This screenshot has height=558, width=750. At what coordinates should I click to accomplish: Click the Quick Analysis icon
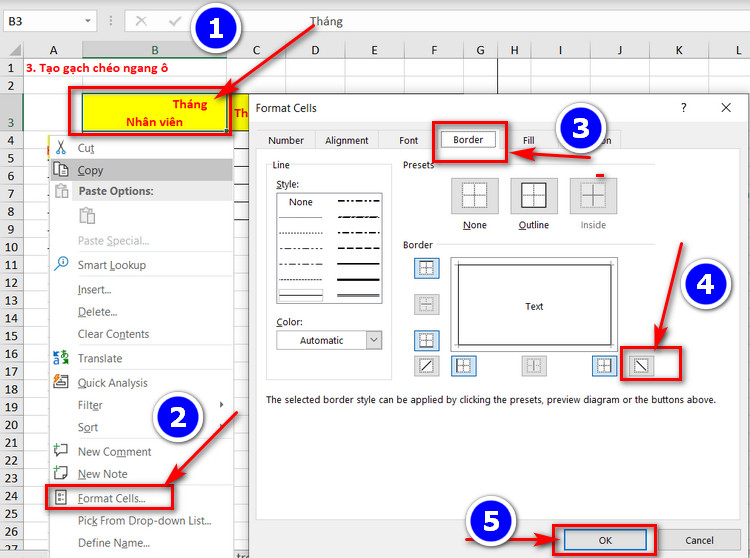pos(61,382)
